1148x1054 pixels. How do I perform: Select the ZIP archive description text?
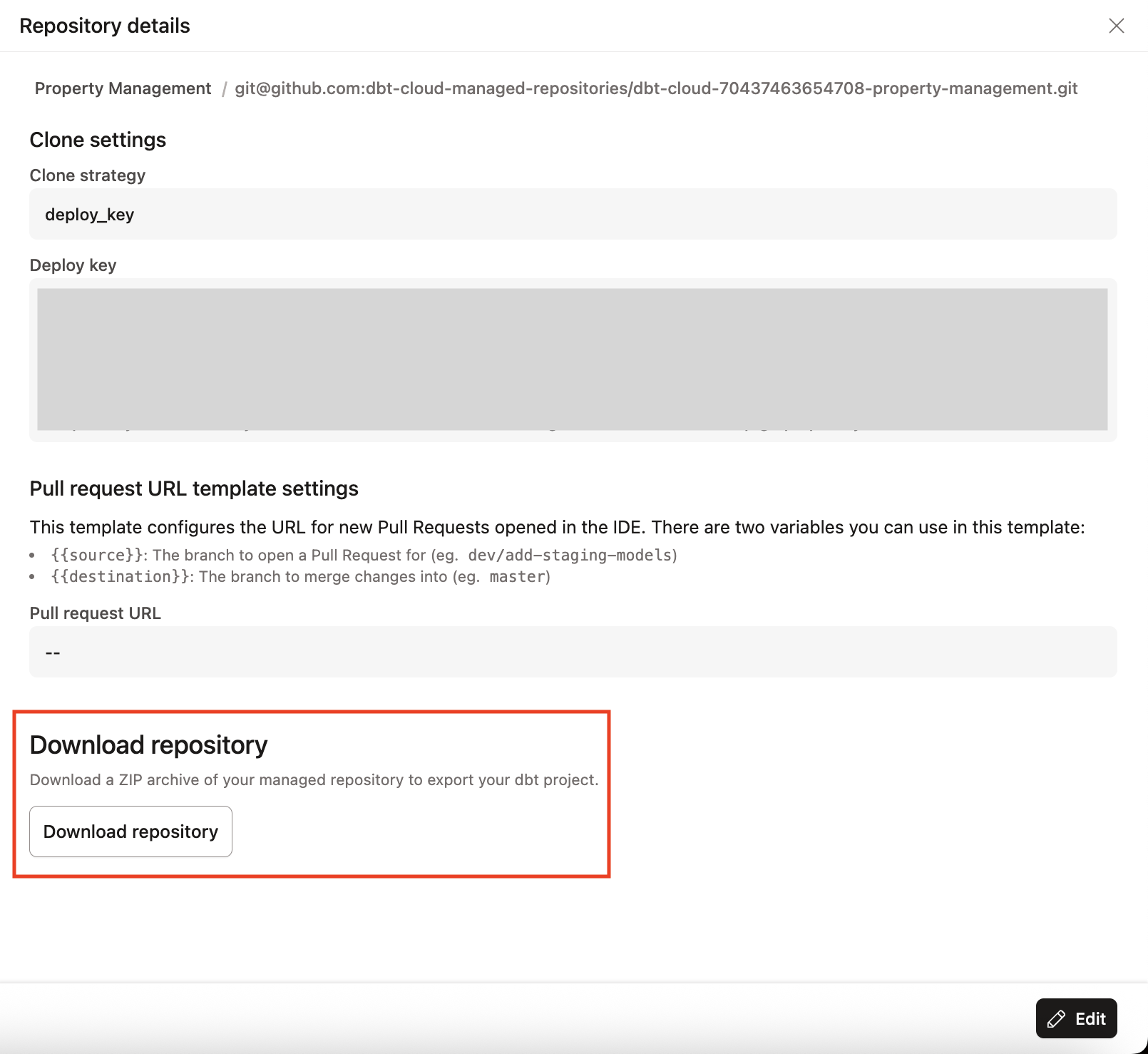[314, 779]
